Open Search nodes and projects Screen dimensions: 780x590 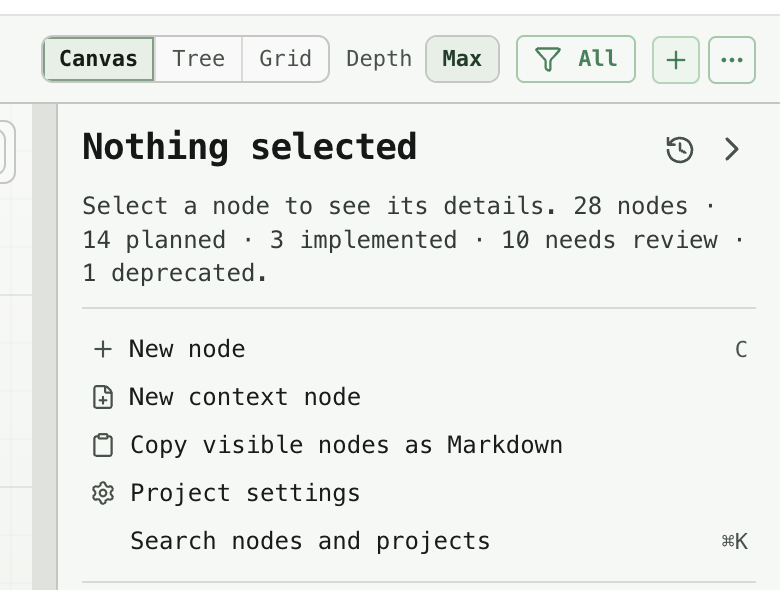419,541
